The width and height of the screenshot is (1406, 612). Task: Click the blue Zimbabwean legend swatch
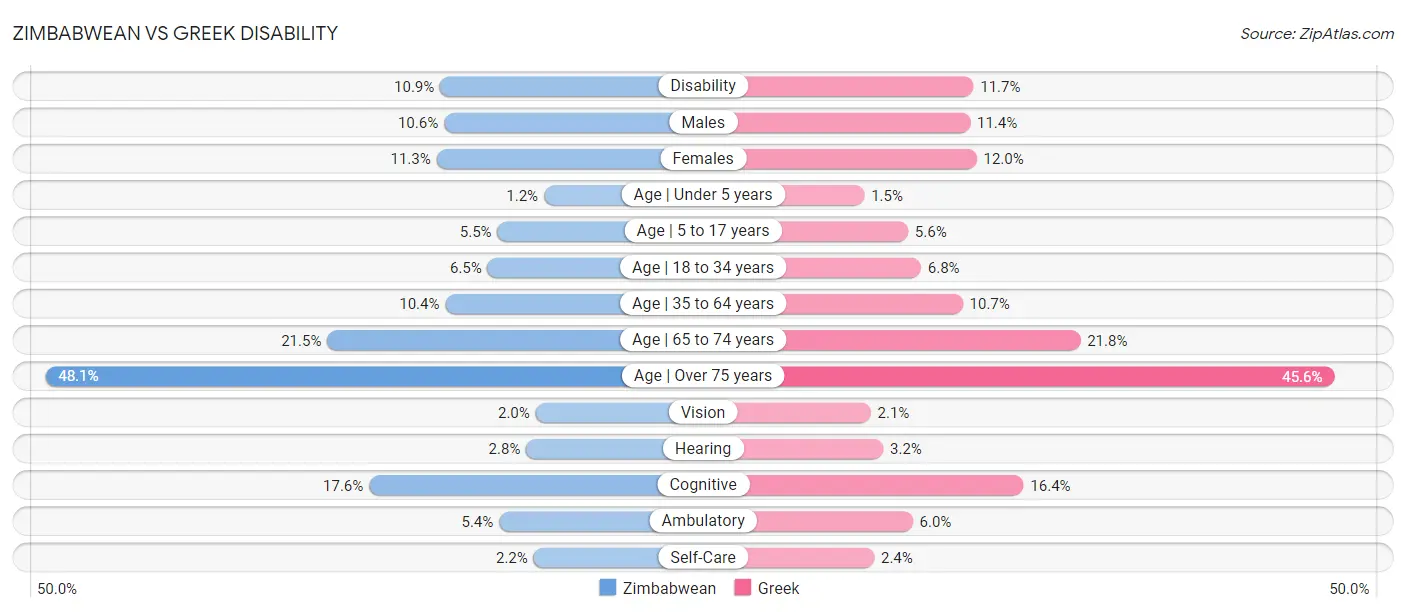pyautogui.click(x=608, y=588)
